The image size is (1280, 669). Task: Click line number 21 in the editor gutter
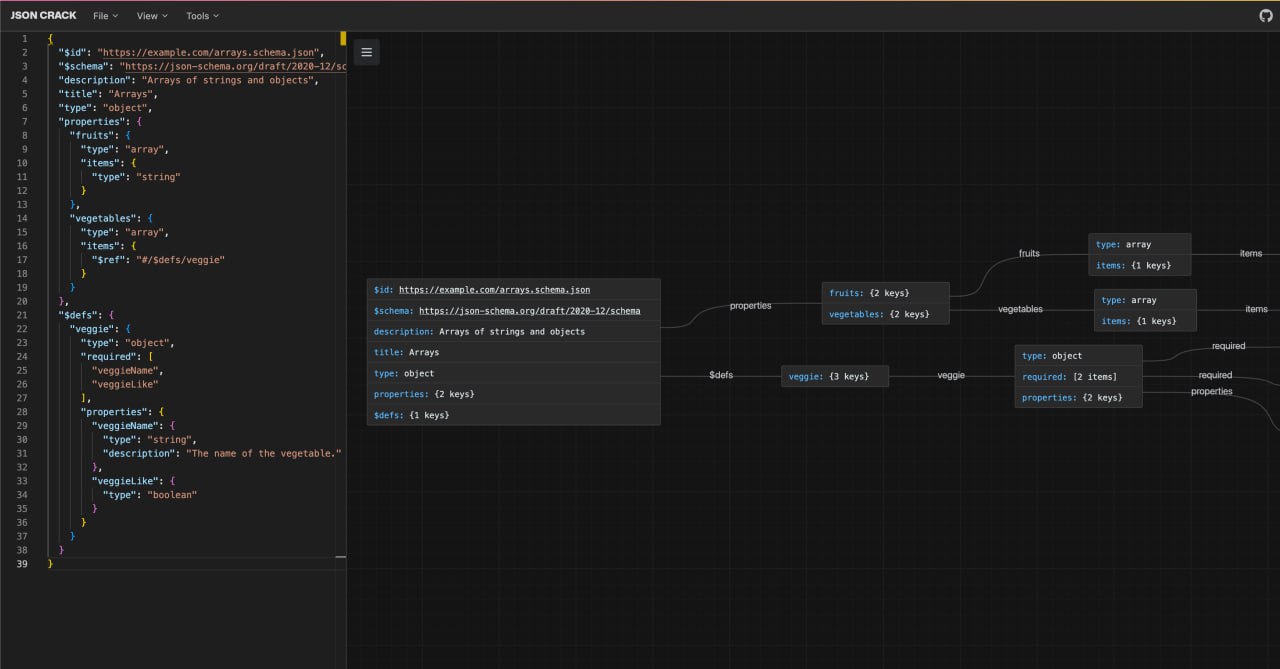click(22, 315)
